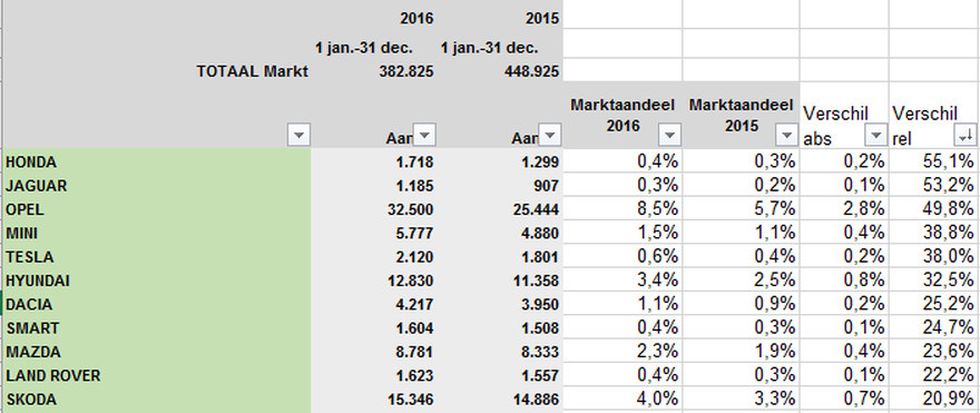Select Mini's relative difference 38,8%
The width and height of the screenshot is (980, 413).
948,232
